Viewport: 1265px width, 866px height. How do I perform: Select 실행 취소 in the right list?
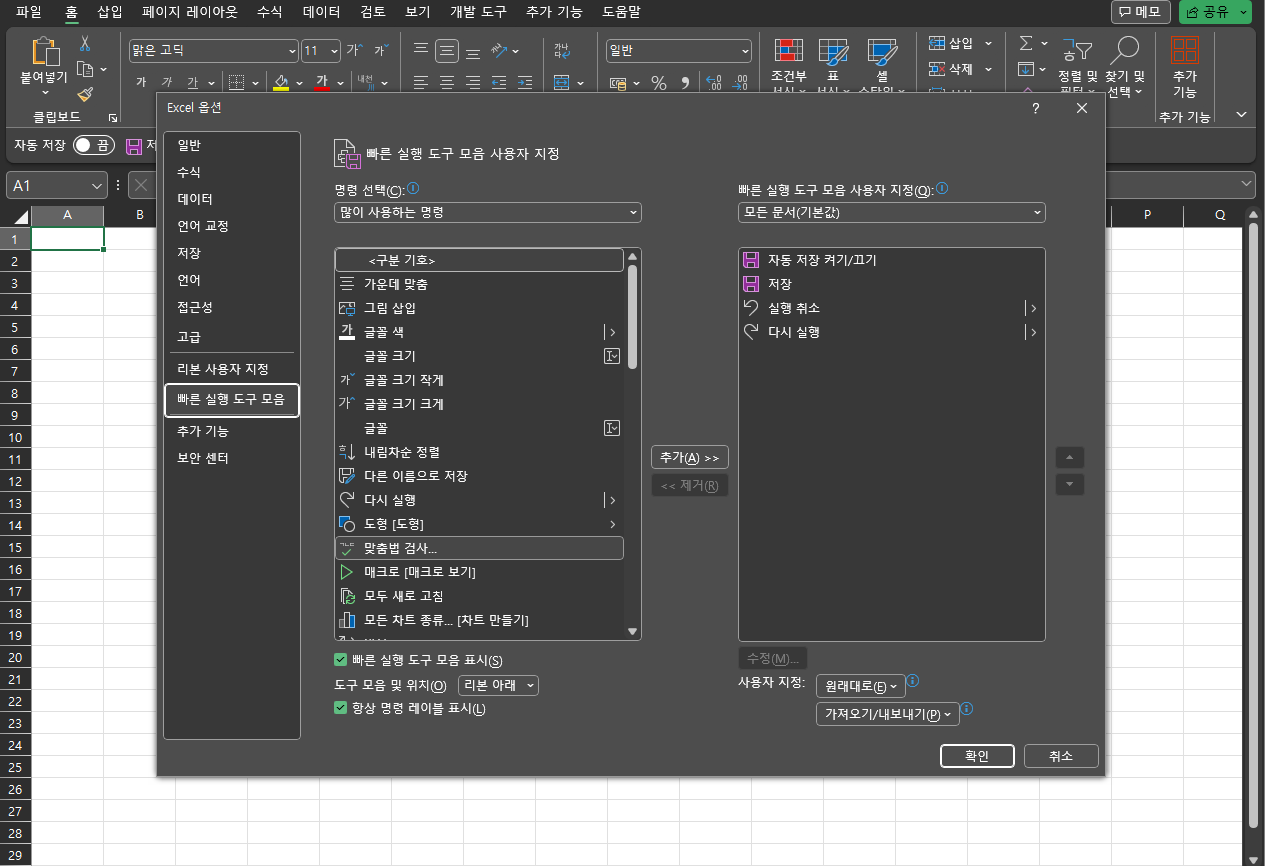pyautogui.click(x=891, y=308)
